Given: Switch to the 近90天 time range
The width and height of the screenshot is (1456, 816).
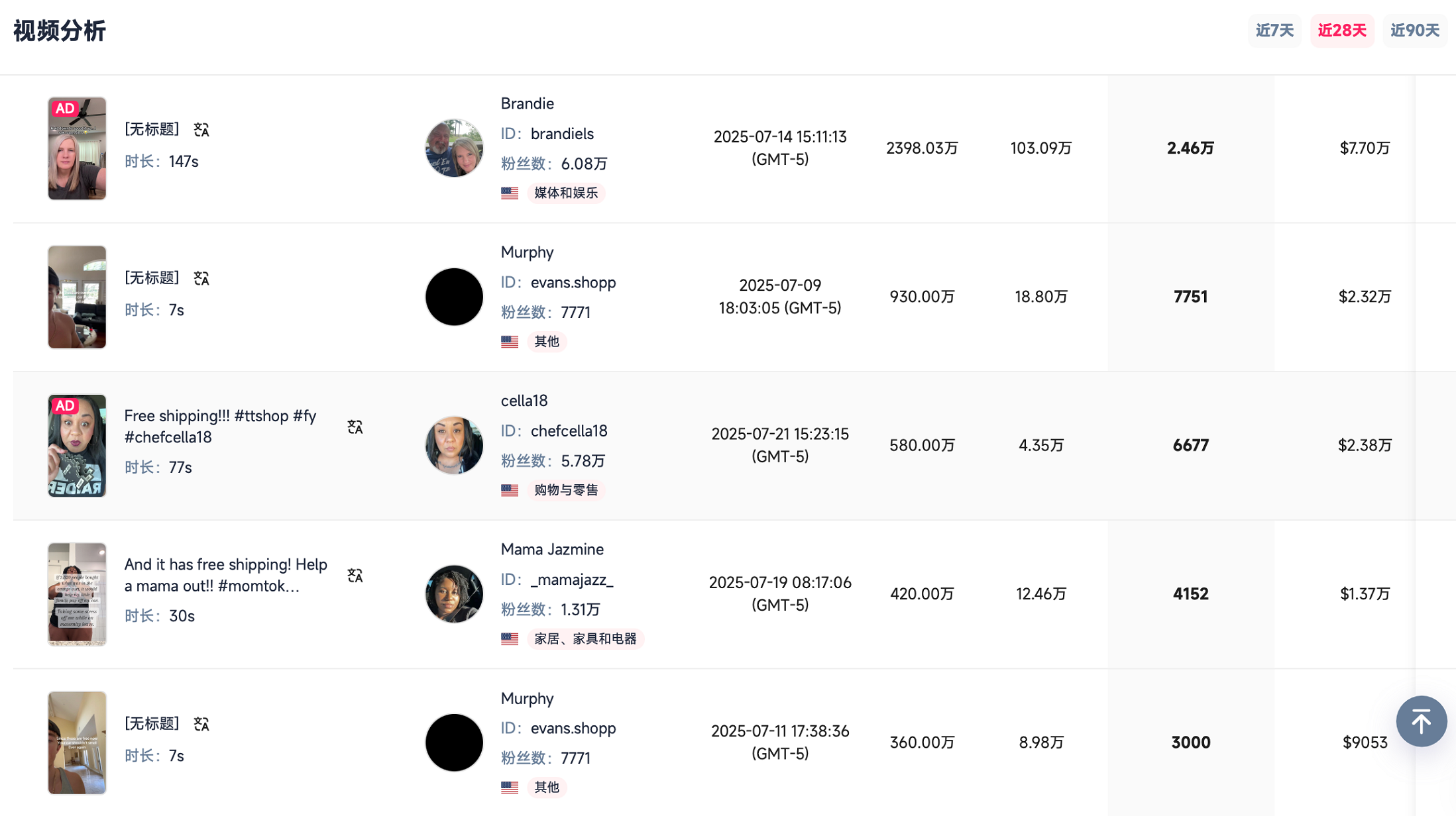Looking at the screenshot, I should pos(1414,30).
